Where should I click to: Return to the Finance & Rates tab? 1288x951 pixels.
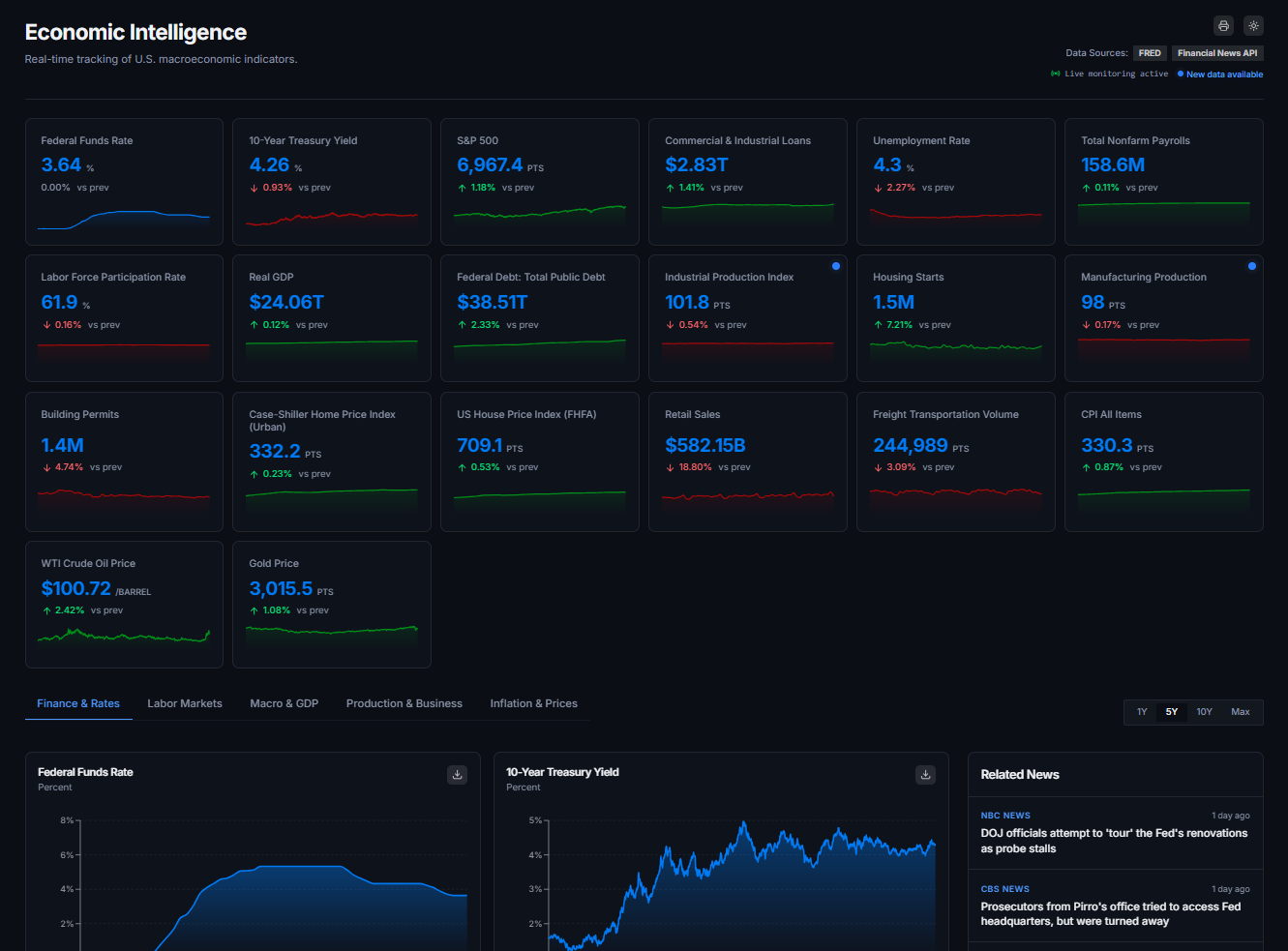click(77, 703)
